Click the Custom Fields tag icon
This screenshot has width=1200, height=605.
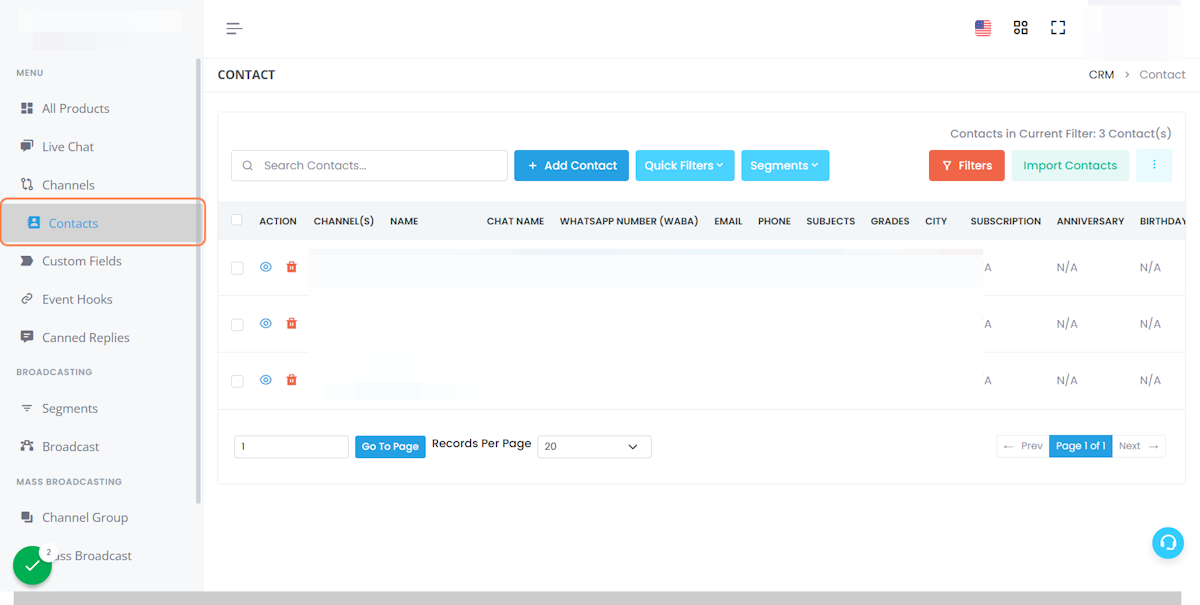27,261
